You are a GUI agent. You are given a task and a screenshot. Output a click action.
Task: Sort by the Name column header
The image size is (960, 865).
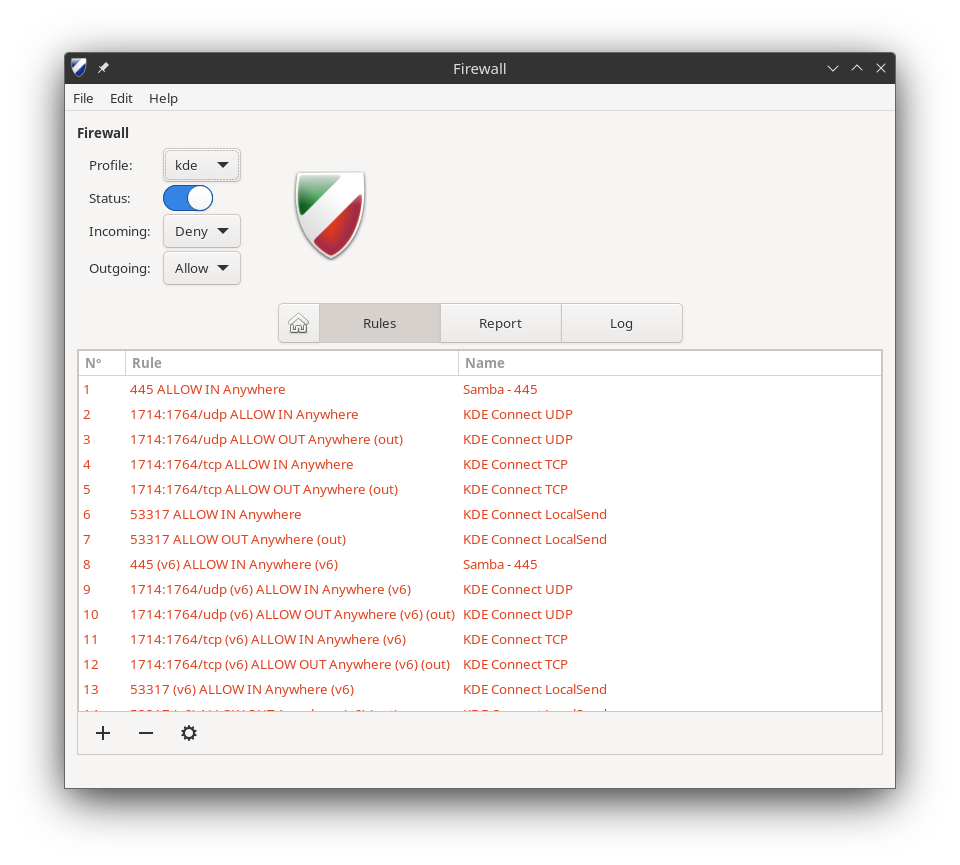click(670, 363)
